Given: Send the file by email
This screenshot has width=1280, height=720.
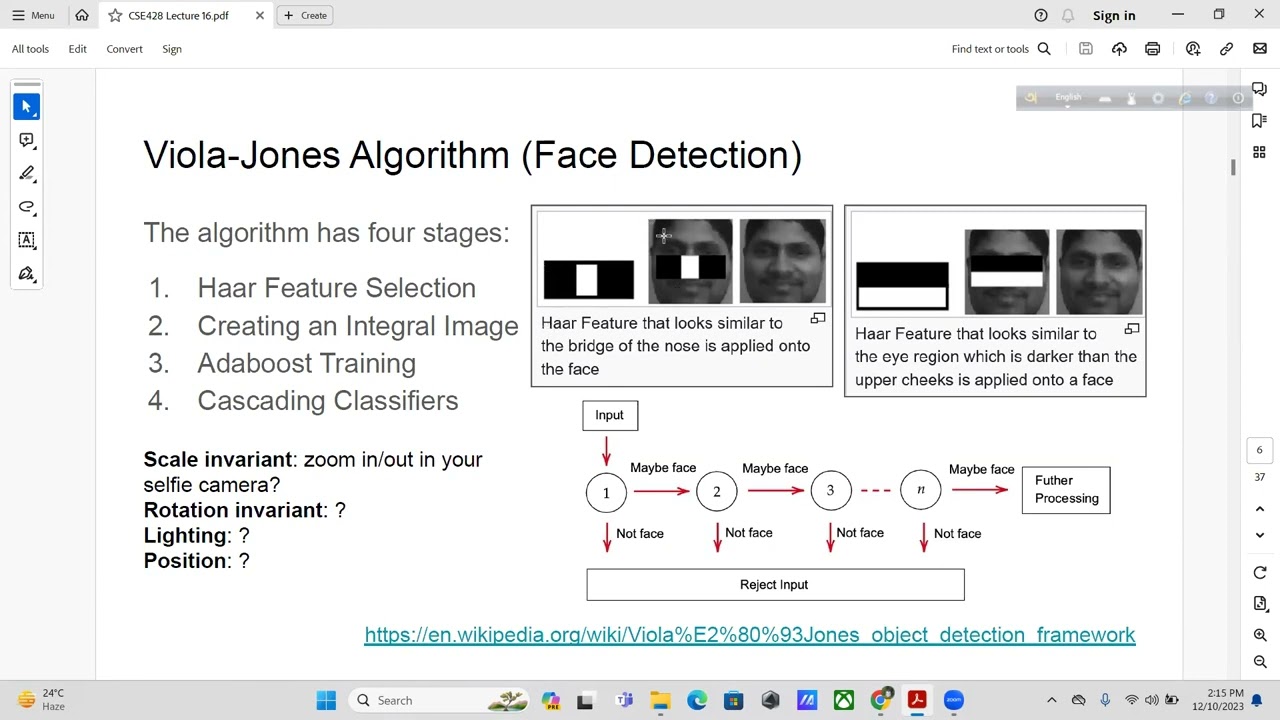Looking at the screenshot, I should pos(1259,48).
